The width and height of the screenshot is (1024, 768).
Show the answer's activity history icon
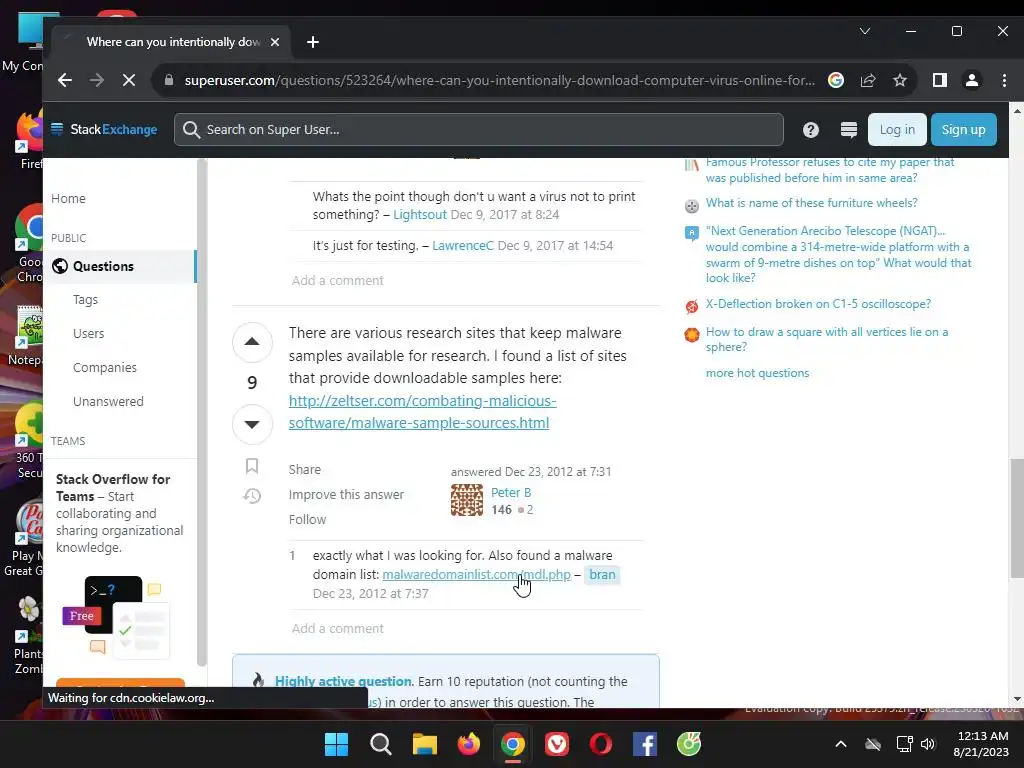[252, 496]
